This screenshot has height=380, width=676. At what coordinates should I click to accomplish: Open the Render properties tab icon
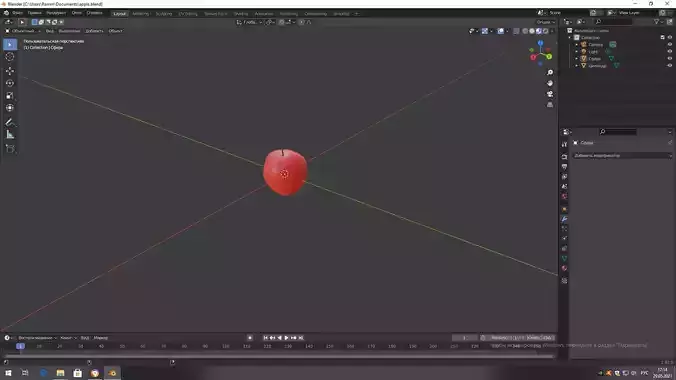coord(564,157)
